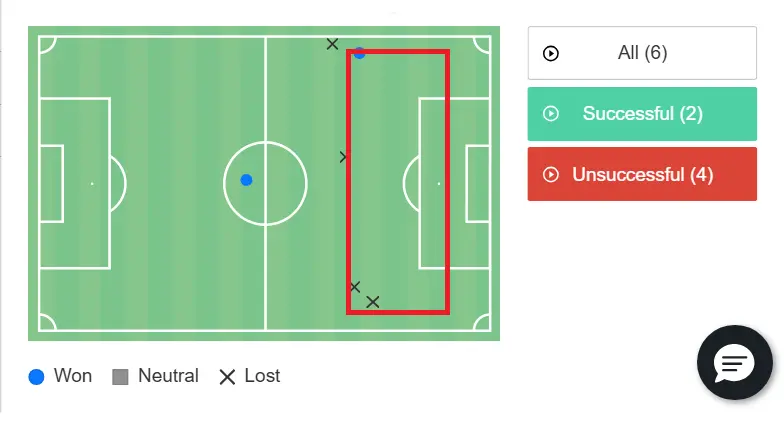Image resolution: width=784 pixels, height=431 pixels.
Task: Click the Lost legend label text
Action: coord(262,376)
